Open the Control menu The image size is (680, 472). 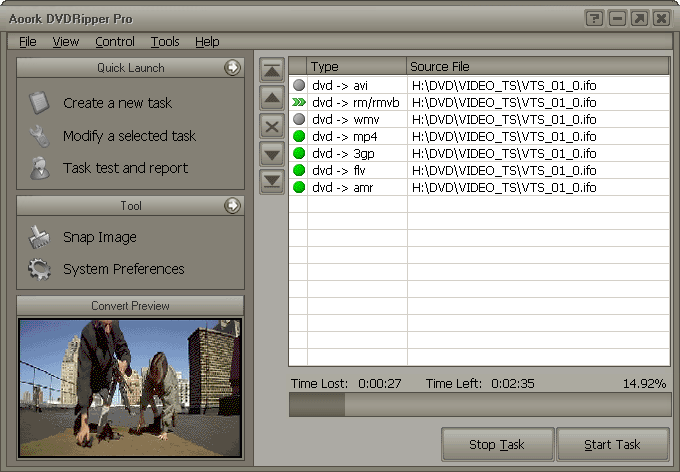[x=115, y=42]
